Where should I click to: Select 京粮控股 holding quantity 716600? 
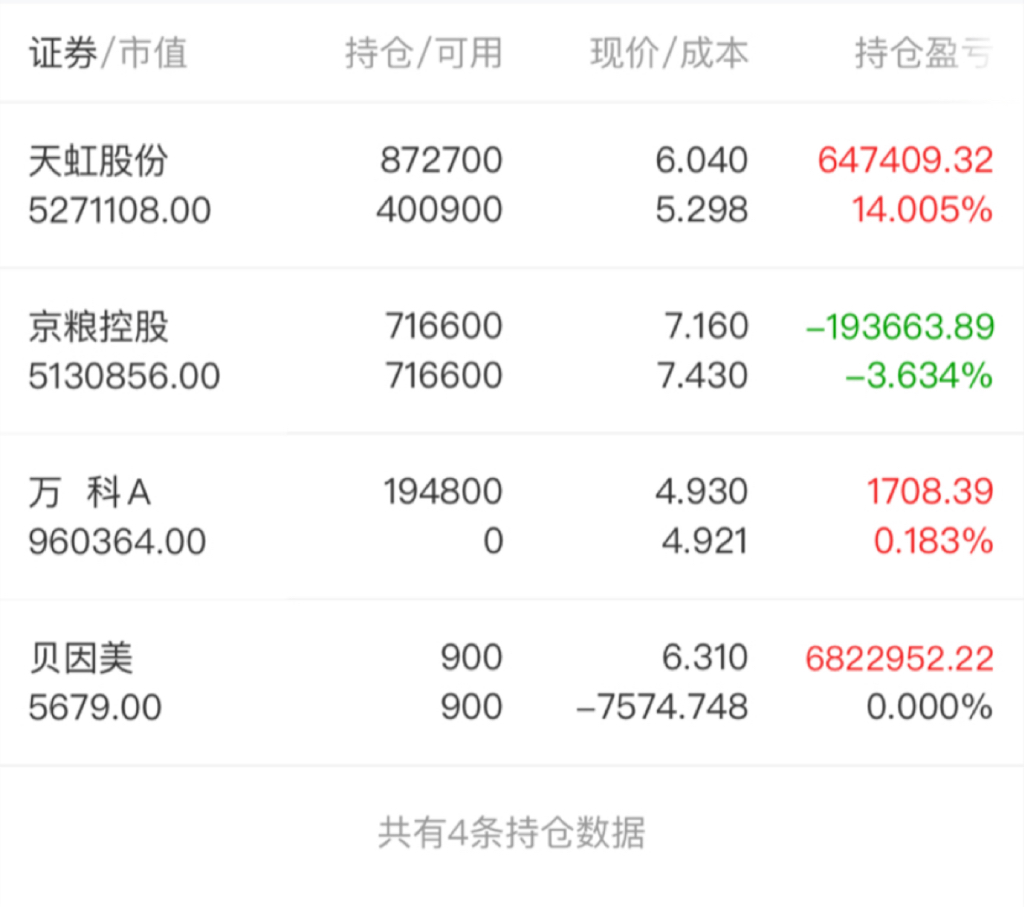(x=444, y=326)
